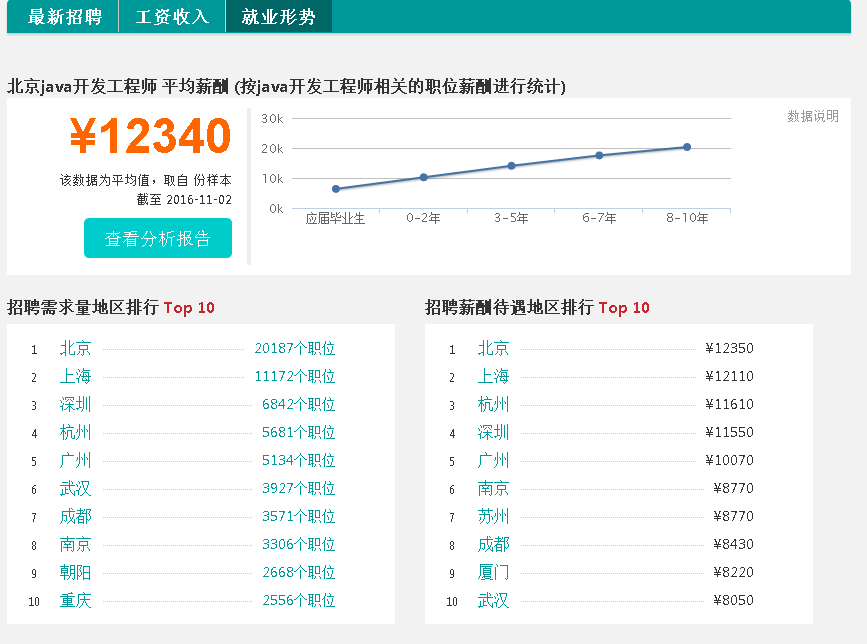
Task: Switch to the 最新招聘 tab
Action: 66,16
